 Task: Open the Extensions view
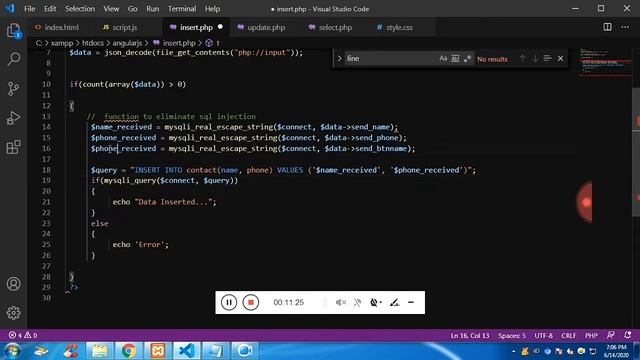click(13, 147)
